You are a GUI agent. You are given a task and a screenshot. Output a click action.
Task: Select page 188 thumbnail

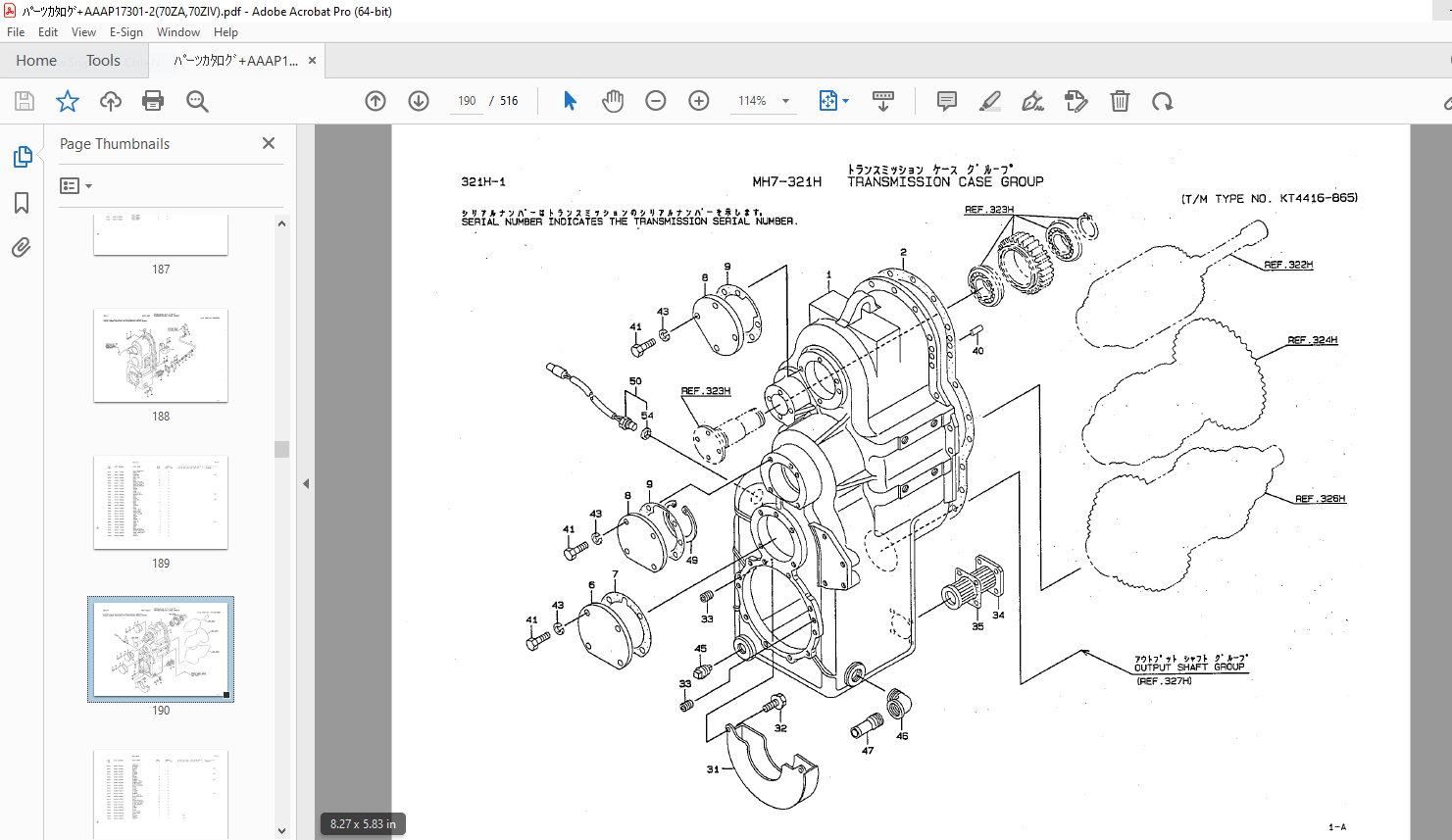point(161,356)
